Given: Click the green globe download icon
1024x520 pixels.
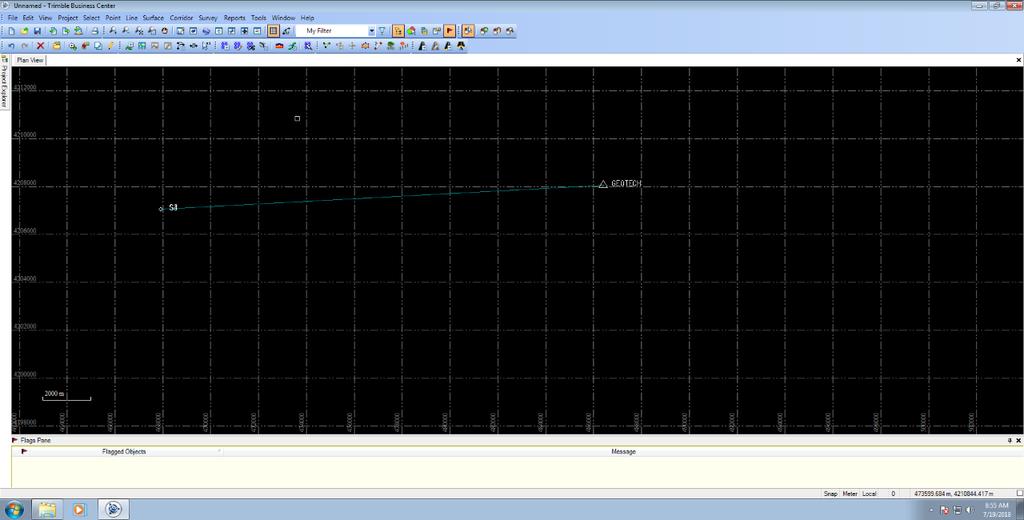Looking at the screenshot, I should [x=78, y=31].
